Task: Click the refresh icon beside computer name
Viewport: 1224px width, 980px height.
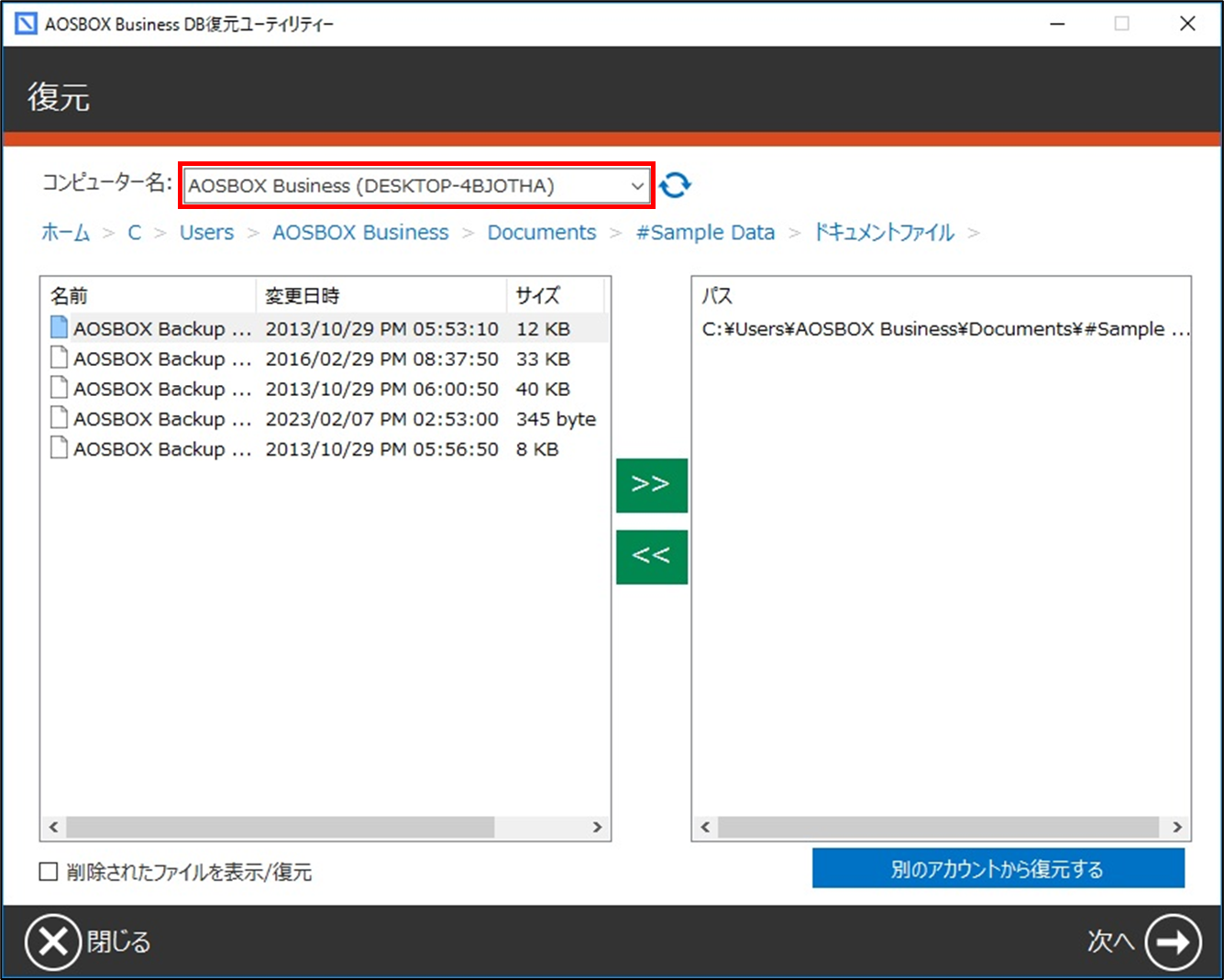Action: pos(675,185)
